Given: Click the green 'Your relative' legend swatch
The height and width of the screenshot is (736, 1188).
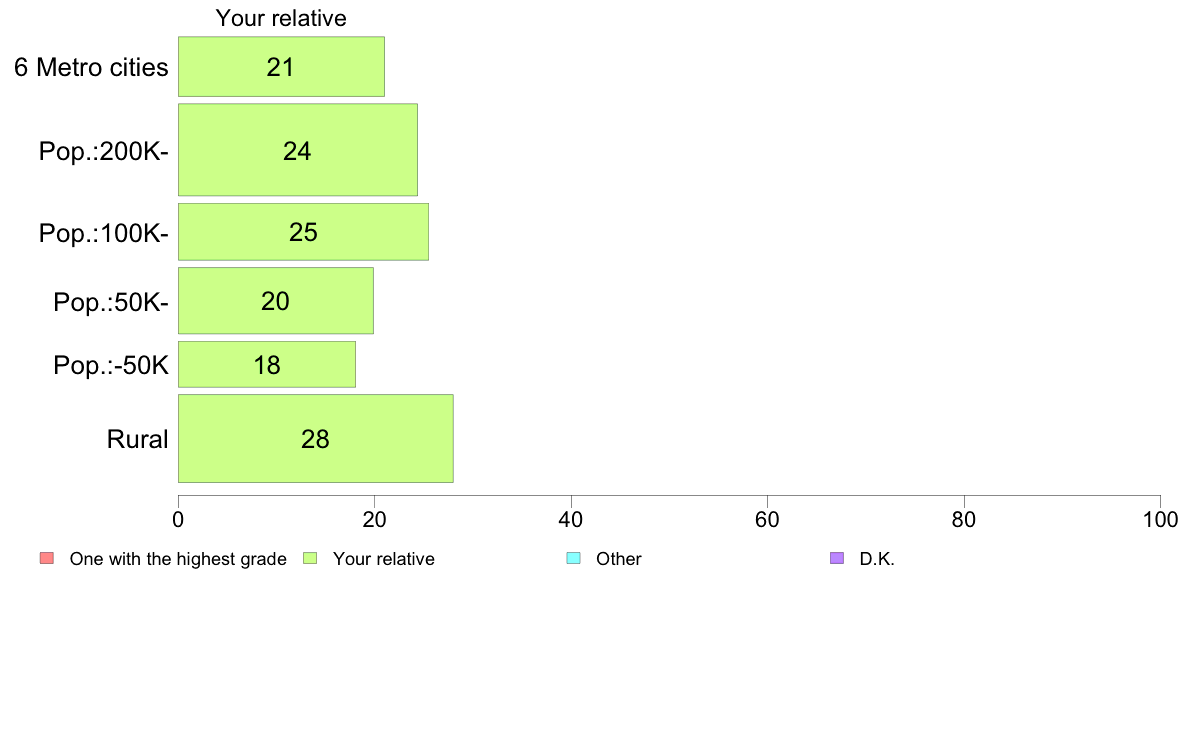Looking at the screenshot, I should 310,559.
